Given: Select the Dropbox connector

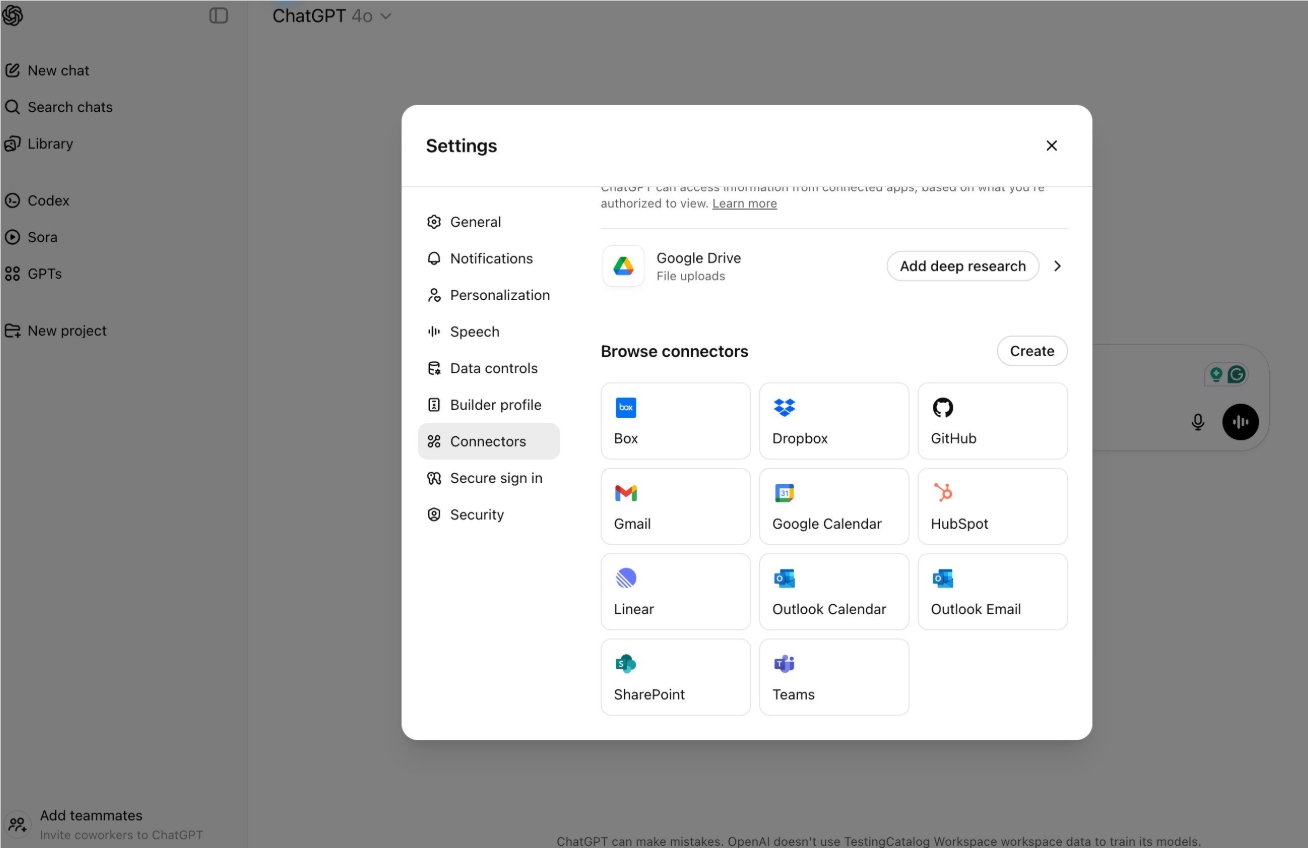Looking at the screenshot, I should pos(833,420).
